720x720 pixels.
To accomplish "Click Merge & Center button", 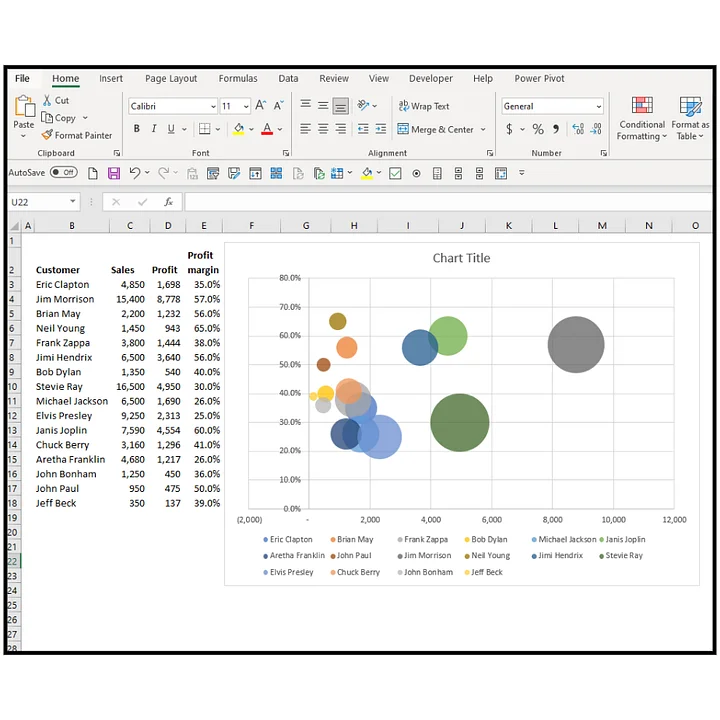I will click(435, 129).
